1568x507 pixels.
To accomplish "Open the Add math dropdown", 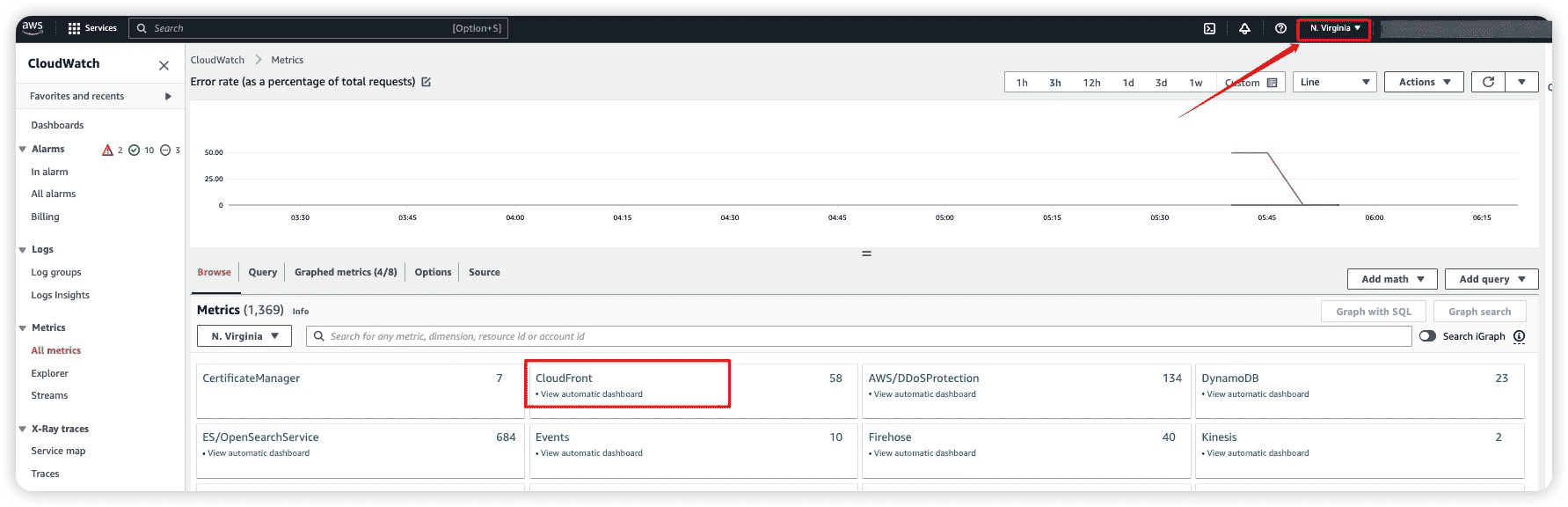I will click(1392, 279).
